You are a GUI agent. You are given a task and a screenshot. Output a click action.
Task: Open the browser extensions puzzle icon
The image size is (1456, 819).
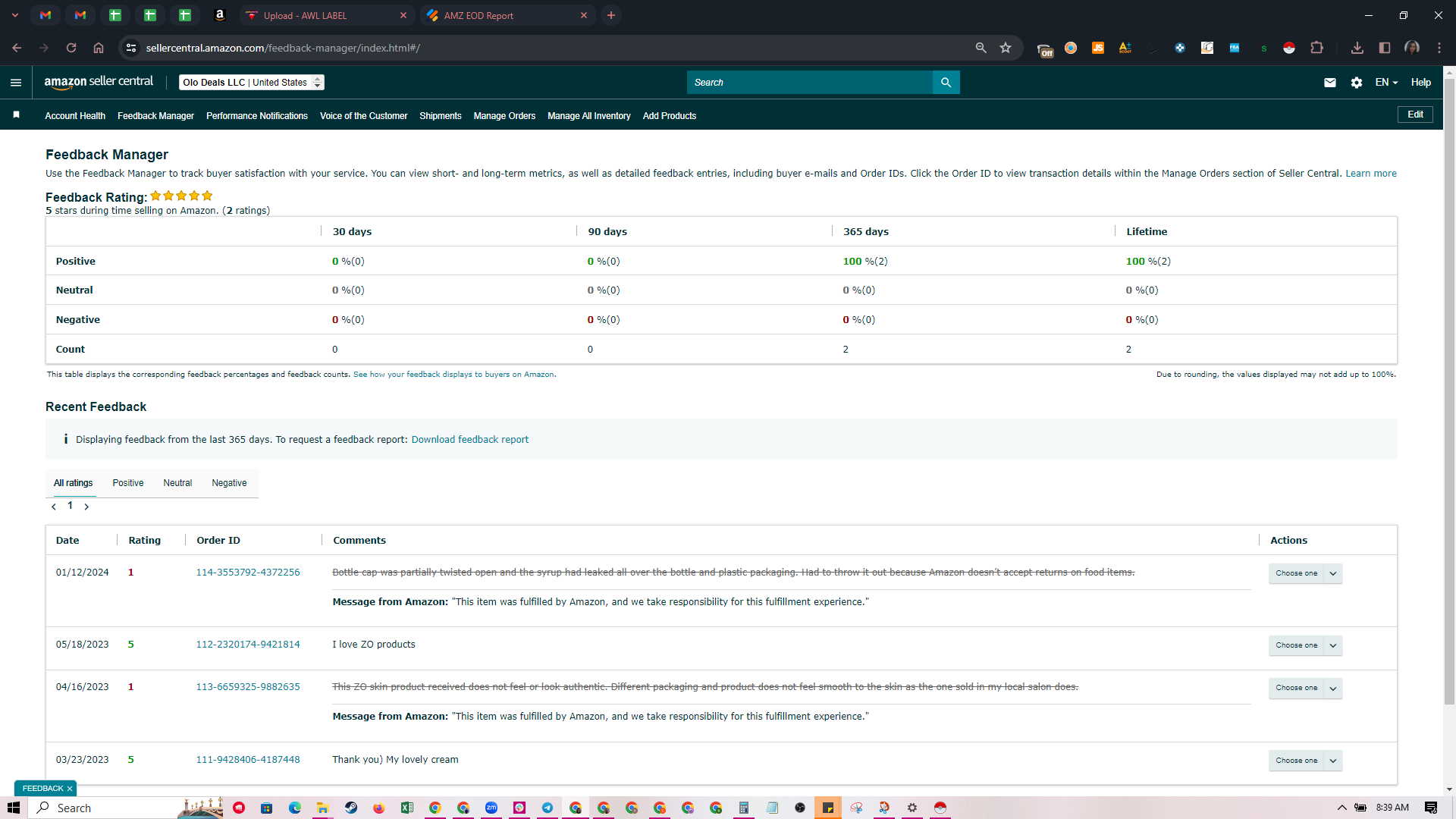click(x=1316, y=48)
